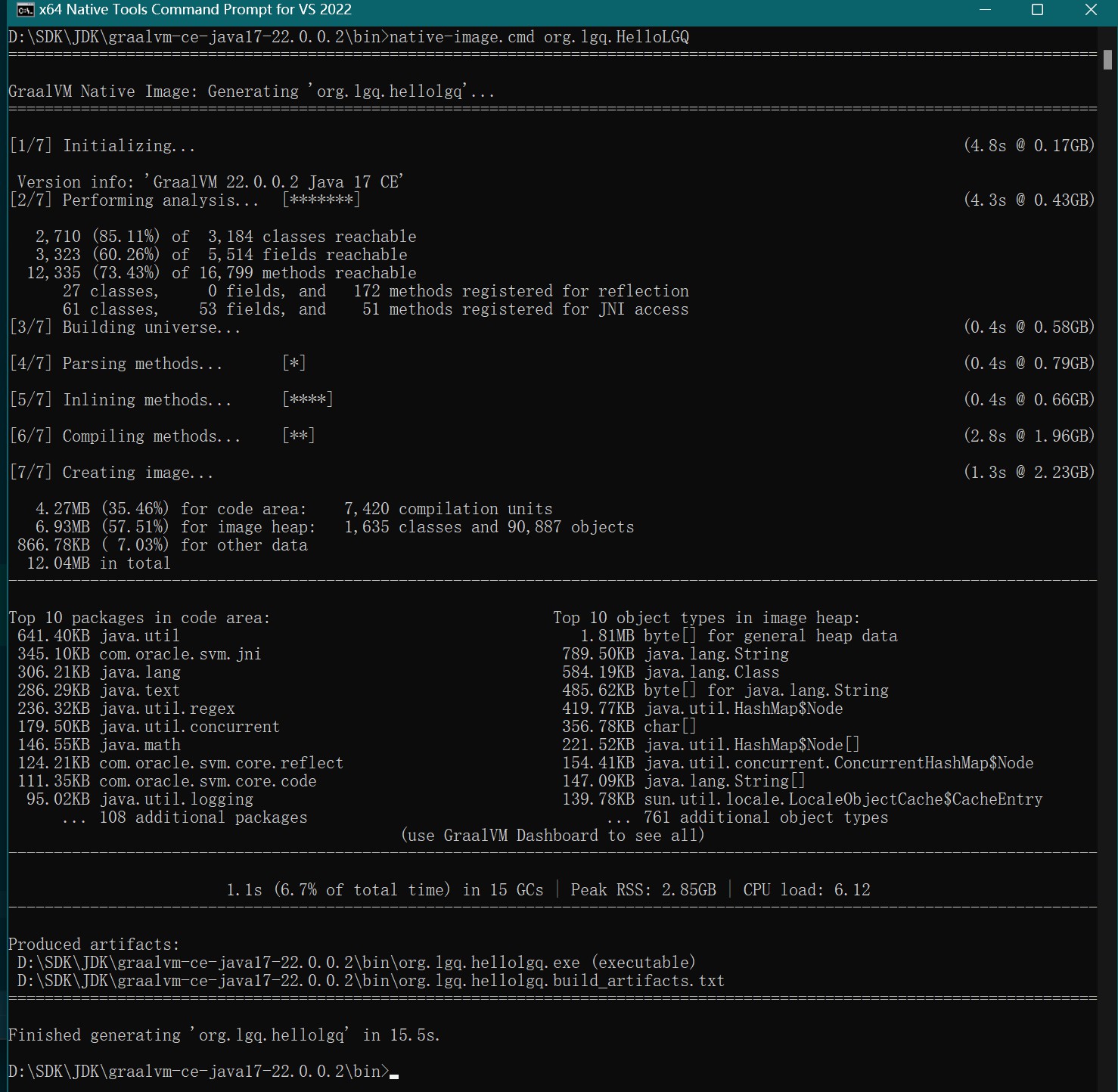Click the '95.02KB java.util.logging' row
This screenshot has width=1118, height=1092.
[x=139, y=799]
